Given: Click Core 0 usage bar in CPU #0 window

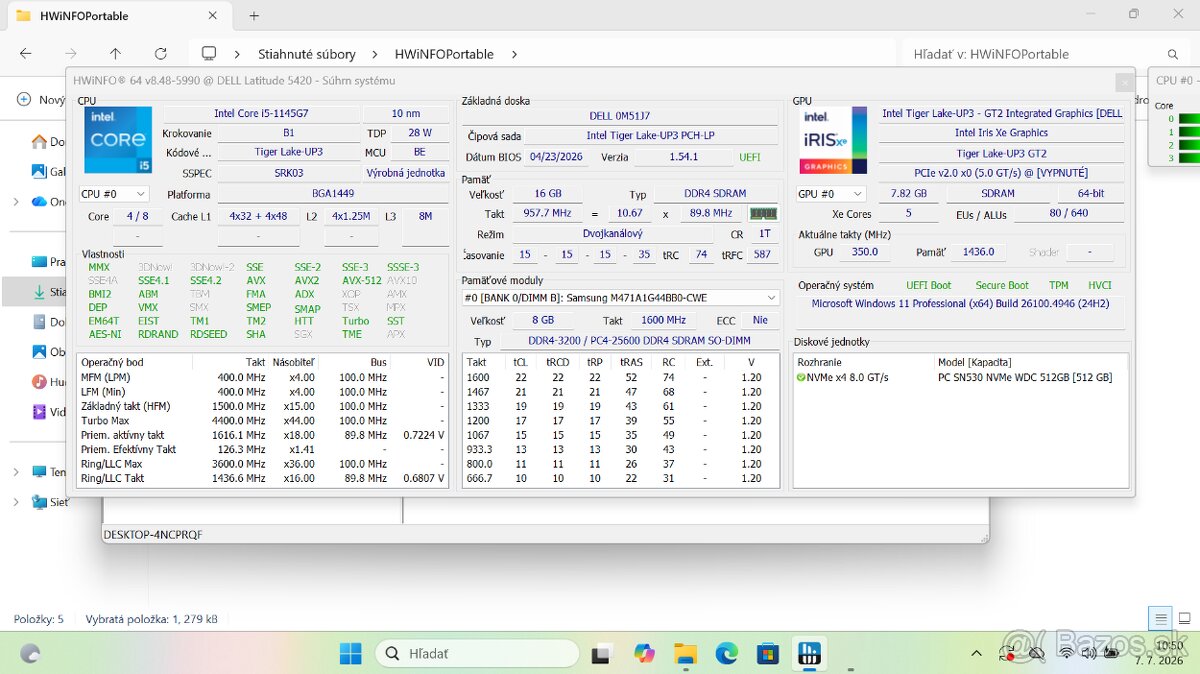Looking at the screenshot, I should click(1188, 119).
